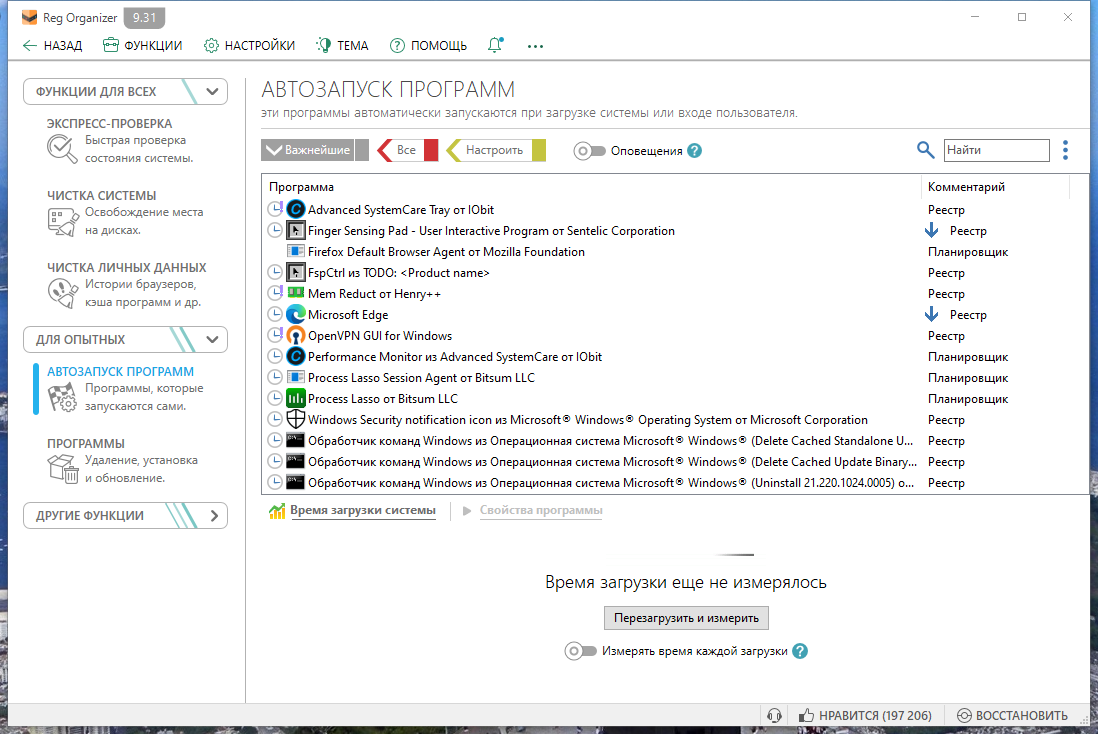Image resolution: width=1098 pixels, height=734 pixels.
Task: Select the Важнейшие filter dropdown
Action: 307,150
